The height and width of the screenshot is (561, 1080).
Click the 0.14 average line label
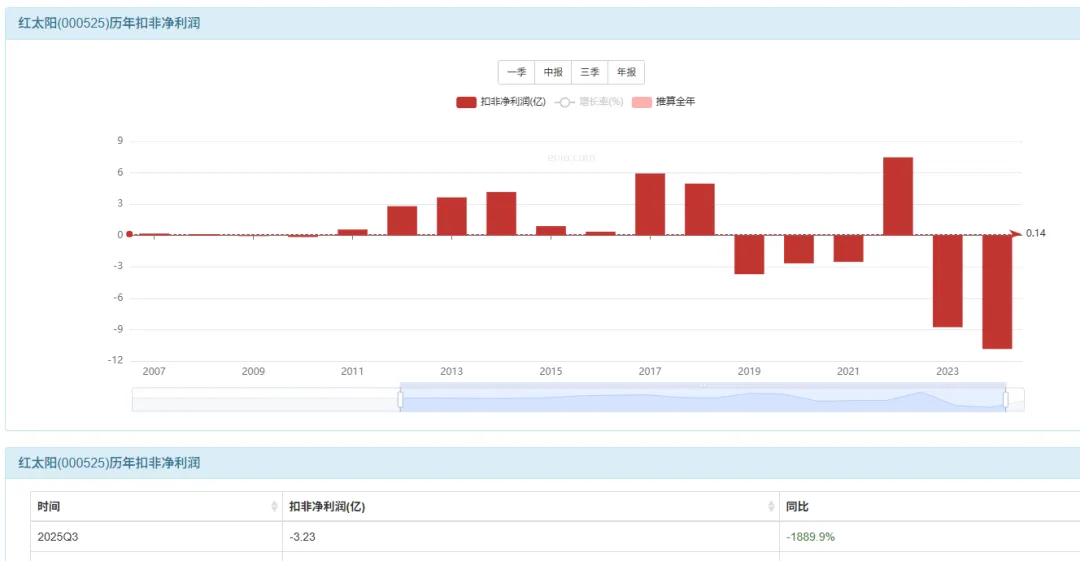coord(1035,233)
